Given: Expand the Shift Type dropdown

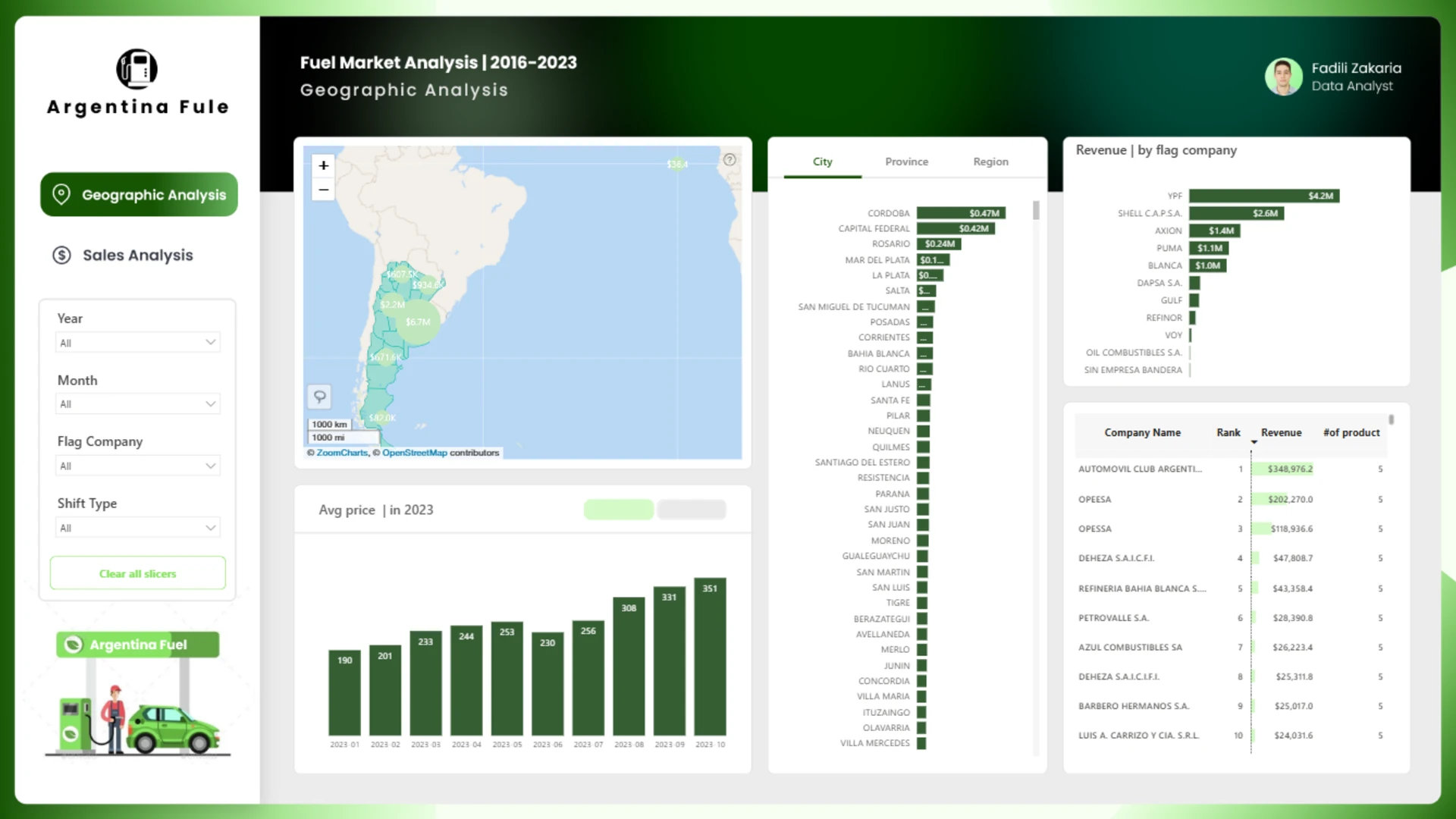Looking at the screenshot, I should pyautogui.click(x=138, y=528).
